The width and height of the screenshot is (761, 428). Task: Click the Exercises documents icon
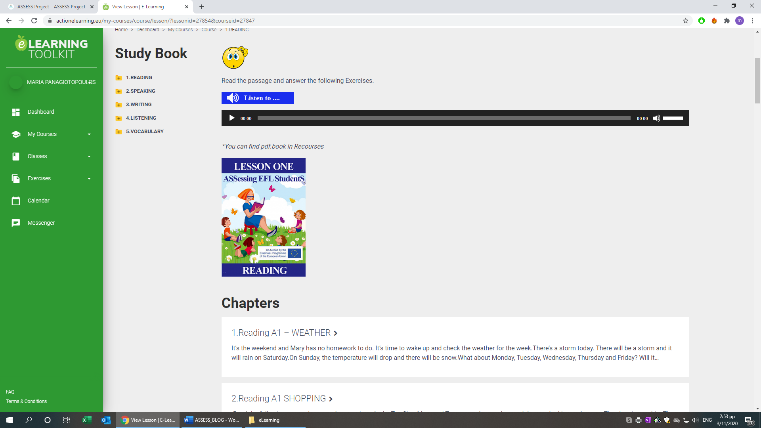(16, 179)
